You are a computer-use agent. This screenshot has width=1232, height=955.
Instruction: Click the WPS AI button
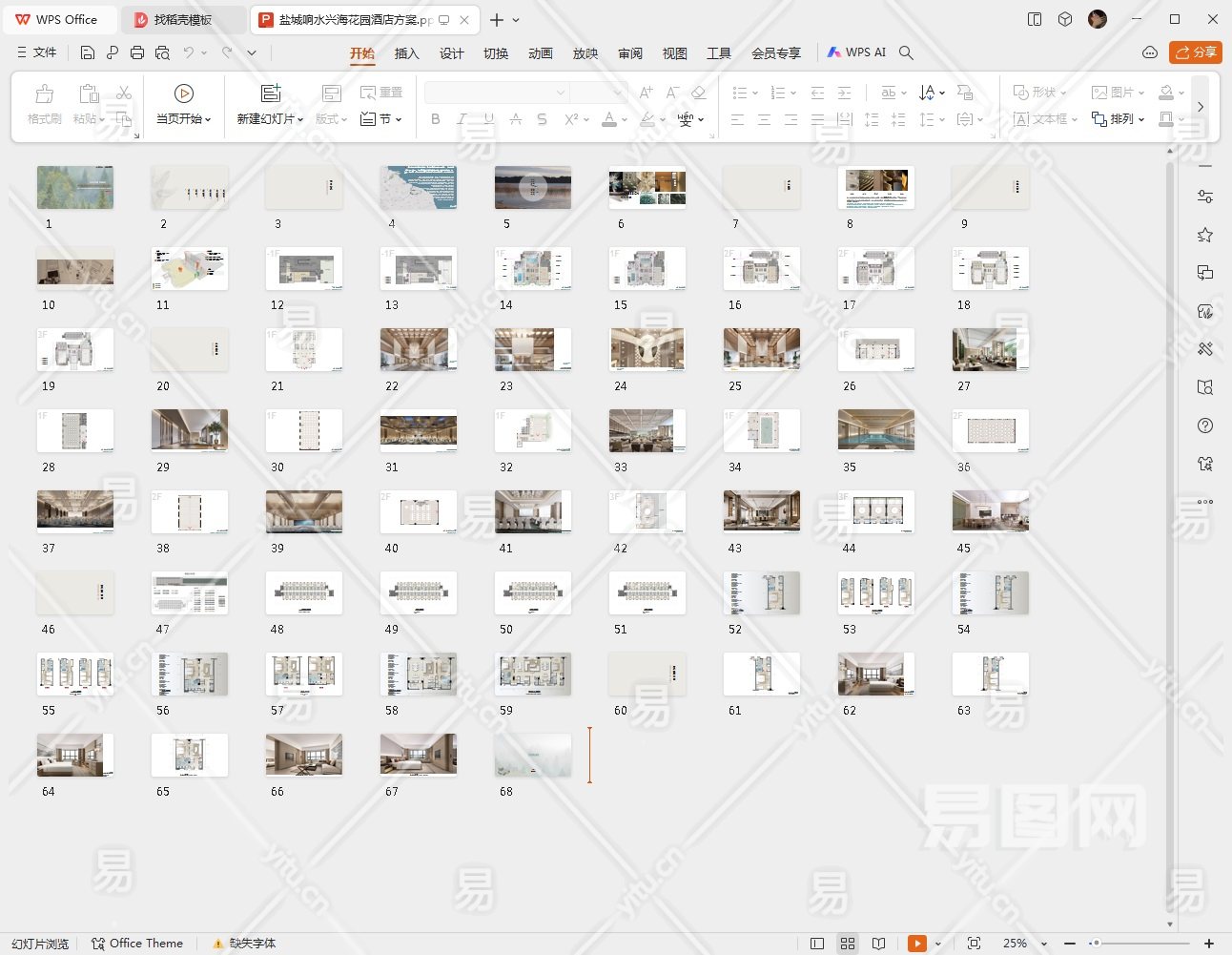[856, 52]
